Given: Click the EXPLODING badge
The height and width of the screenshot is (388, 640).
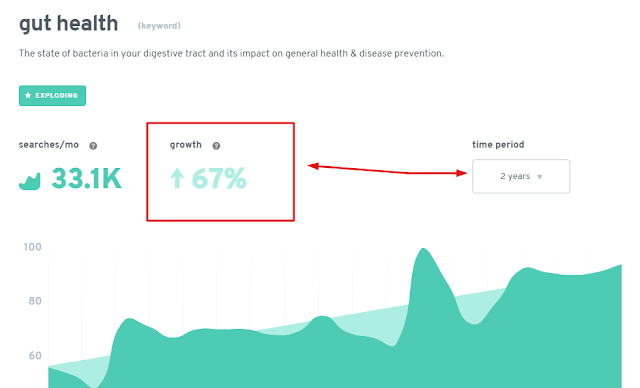Looking at the screenshot, I should click(52, 95).
